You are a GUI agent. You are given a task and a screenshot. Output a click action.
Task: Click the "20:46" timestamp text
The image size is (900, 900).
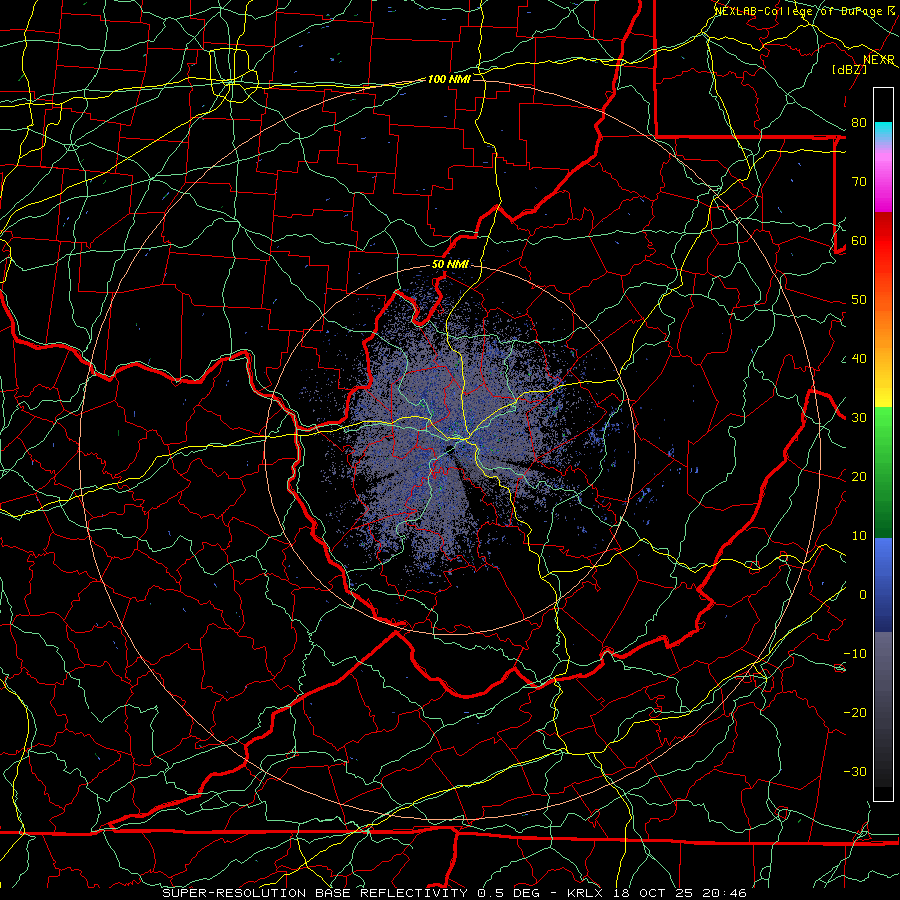[724, 893]
